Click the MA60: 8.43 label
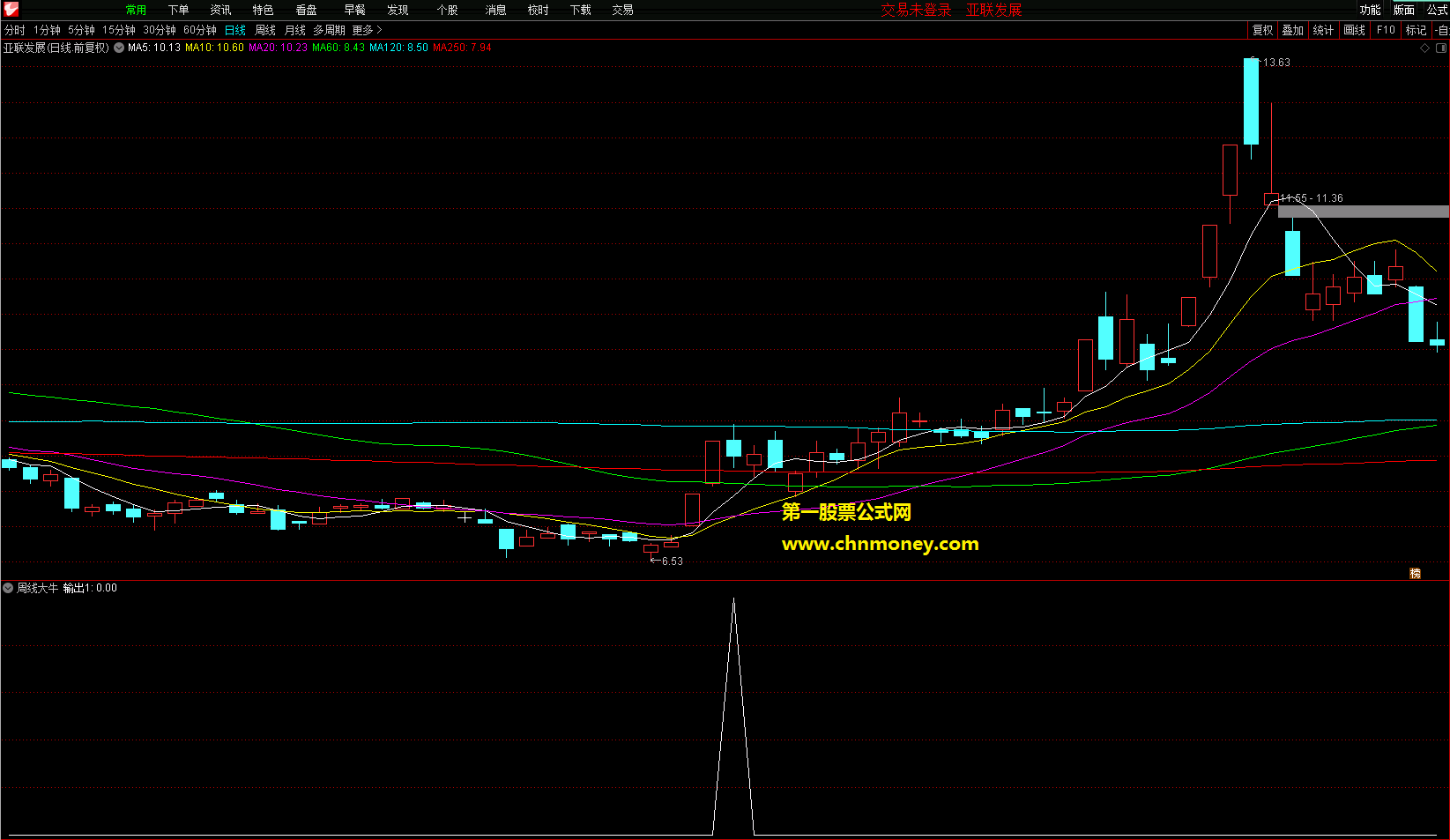 [x=338, y=48]
